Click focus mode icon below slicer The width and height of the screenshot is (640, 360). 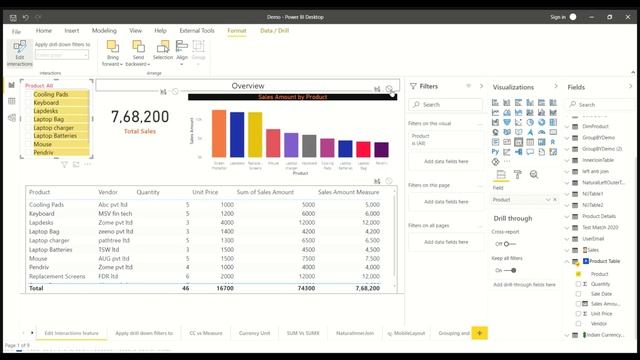pos(76,164)
